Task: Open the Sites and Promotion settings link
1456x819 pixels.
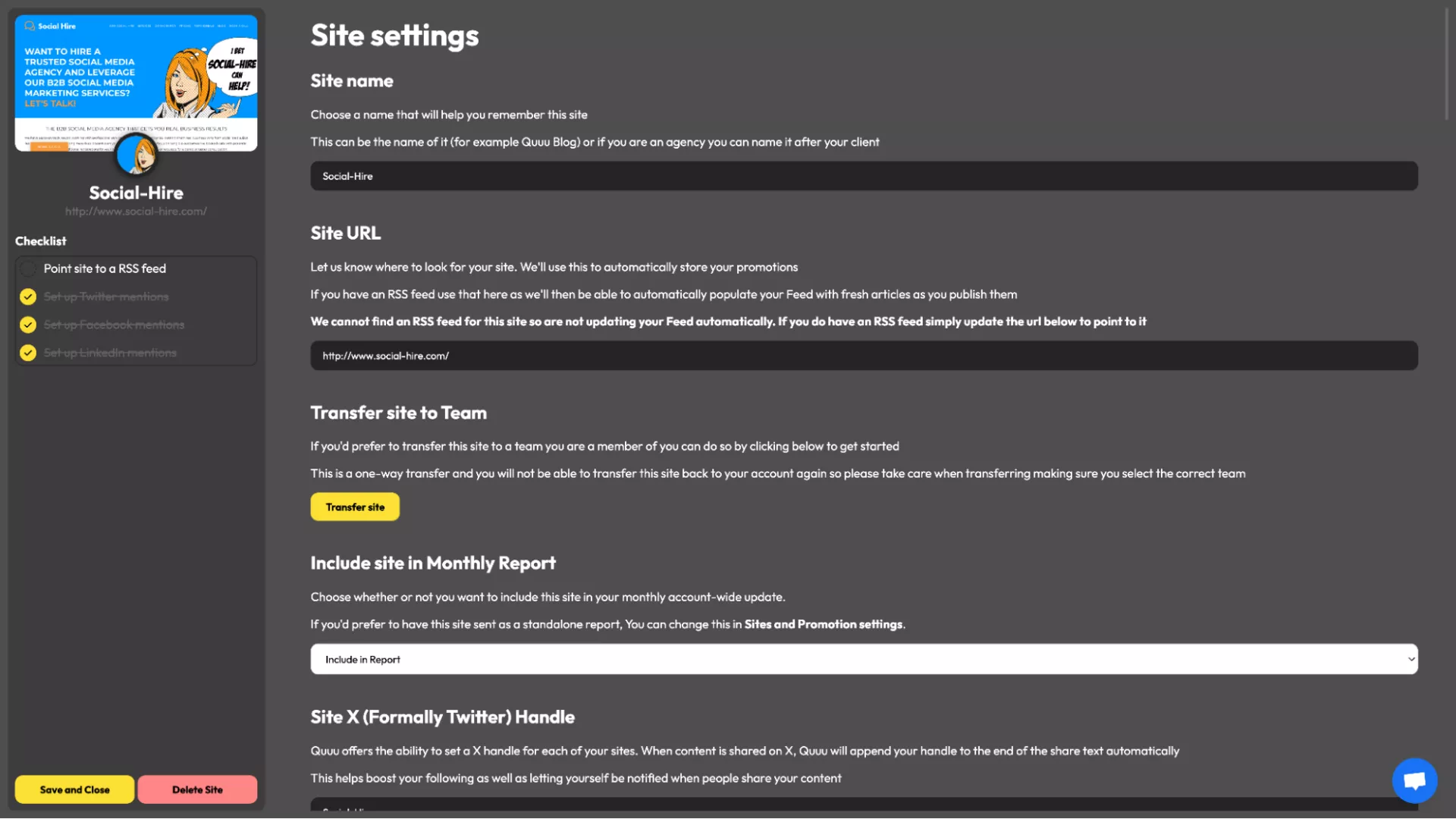Action: 823,624
